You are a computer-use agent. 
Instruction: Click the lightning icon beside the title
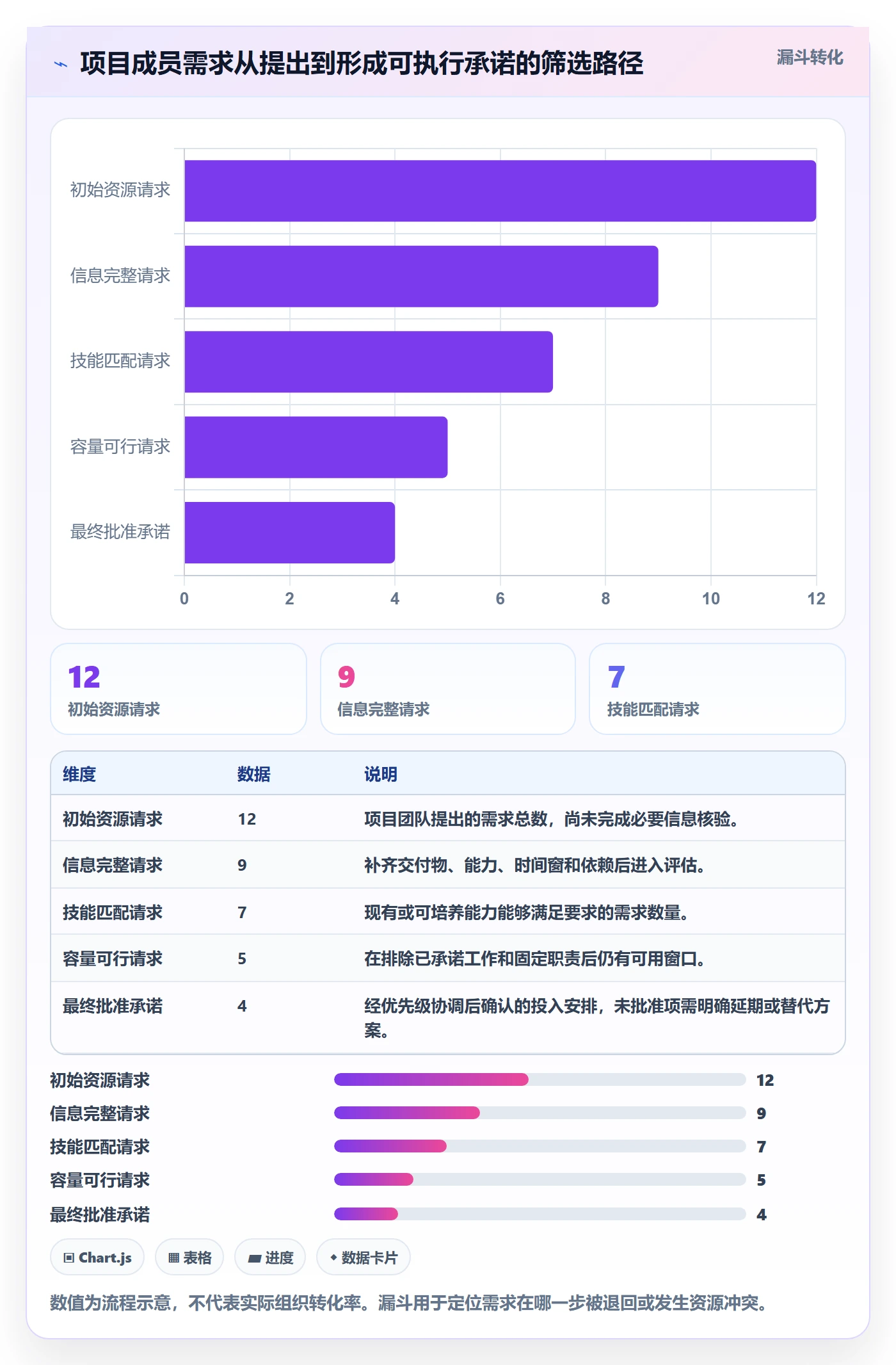tap(61, 64)
